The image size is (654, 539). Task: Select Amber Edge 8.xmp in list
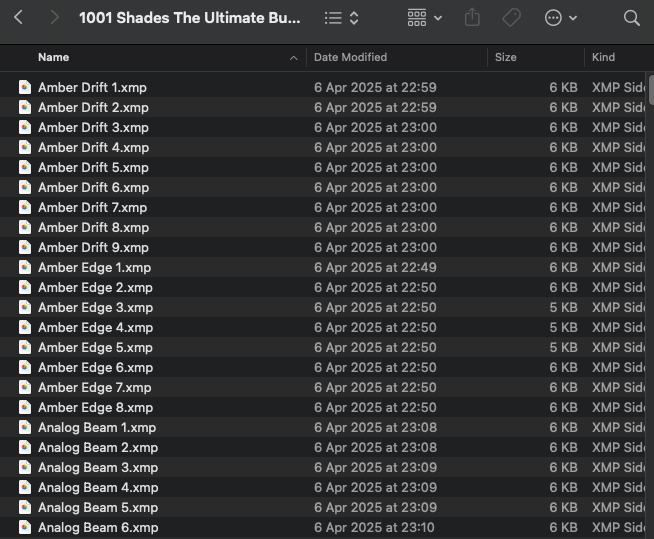tap(95, 407)
